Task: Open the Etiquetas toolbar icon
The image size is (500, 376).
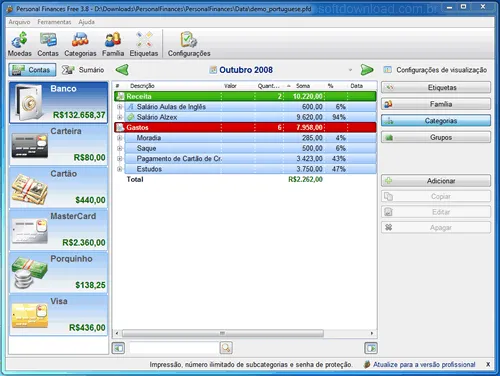Action: (144, 44)
